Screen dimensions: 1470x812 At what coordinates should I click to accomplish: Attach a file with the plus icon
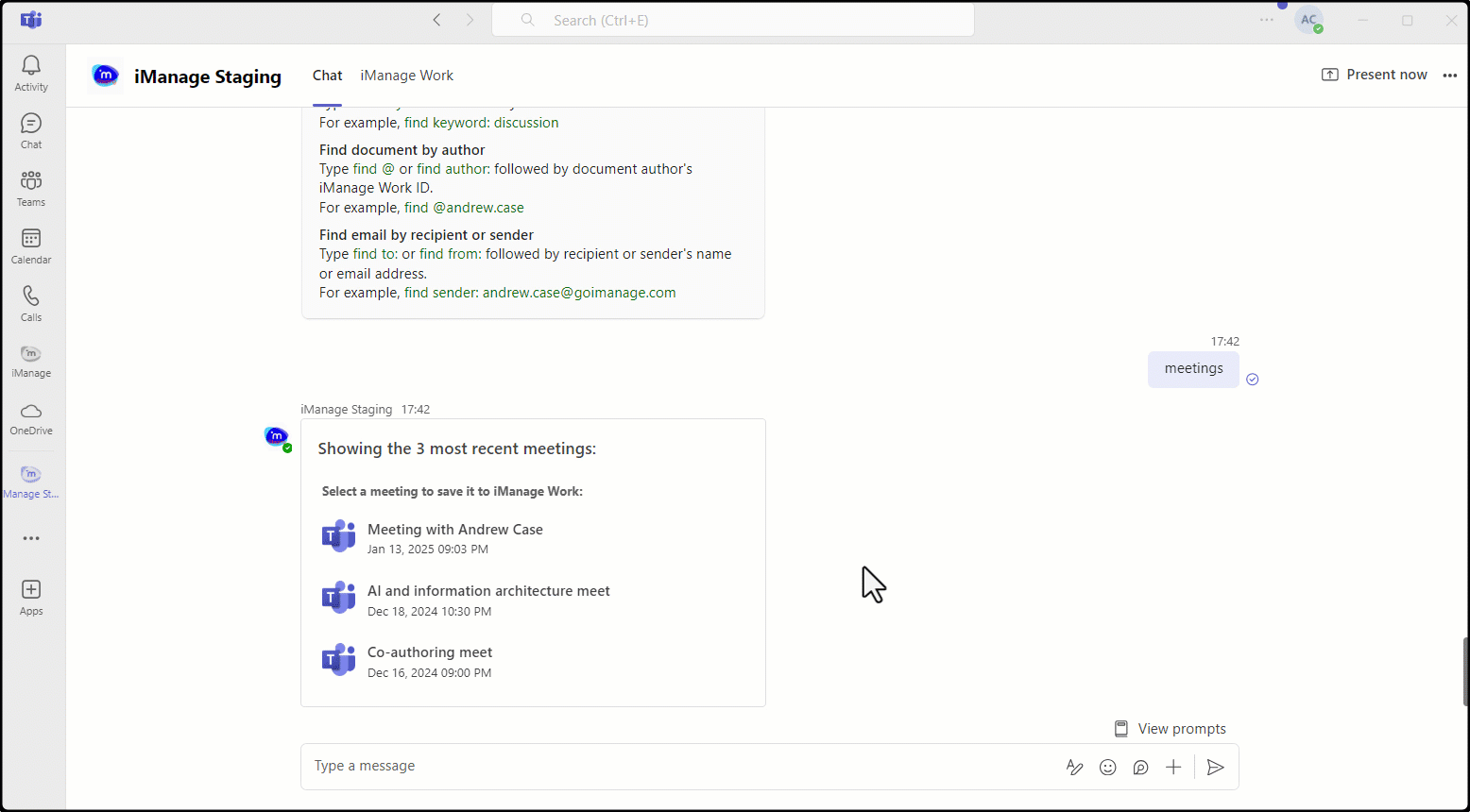(x=1172, y=767)
